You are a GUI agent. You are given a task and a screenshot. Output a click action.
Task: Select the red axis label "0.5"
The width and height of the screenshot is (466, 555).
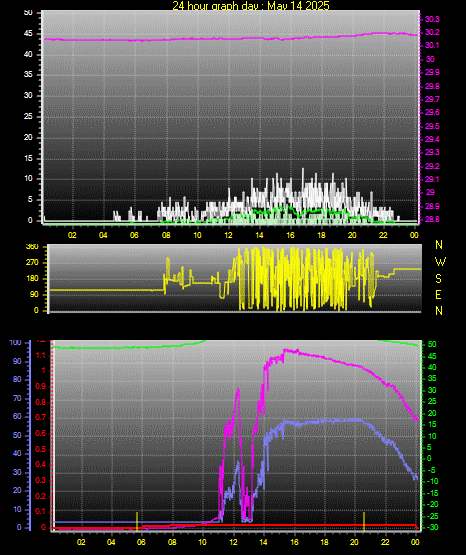[x=41, y=449]
